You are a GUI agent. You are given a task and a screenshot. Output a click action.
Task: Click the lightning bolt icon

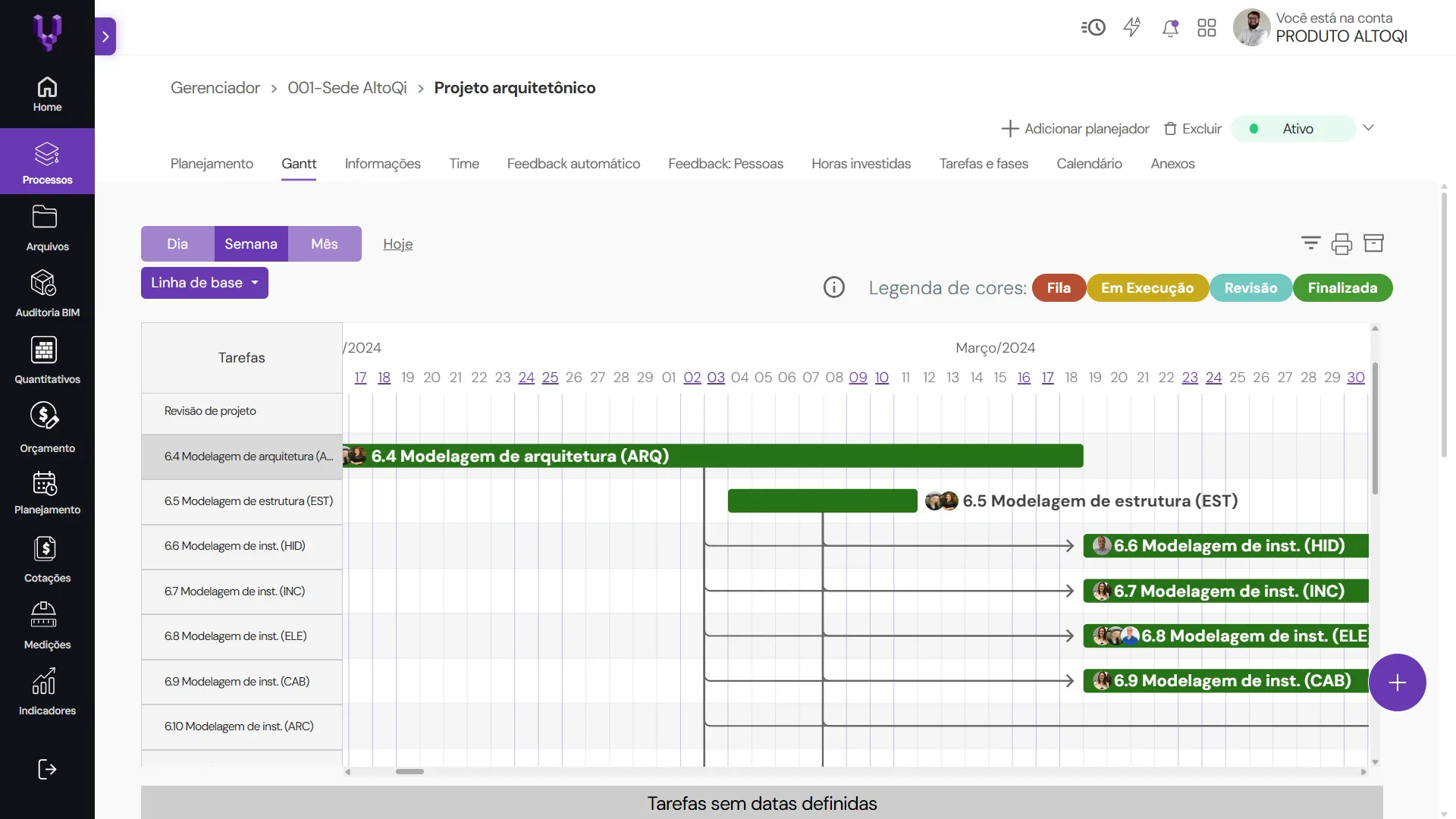tap(1132, 28)
